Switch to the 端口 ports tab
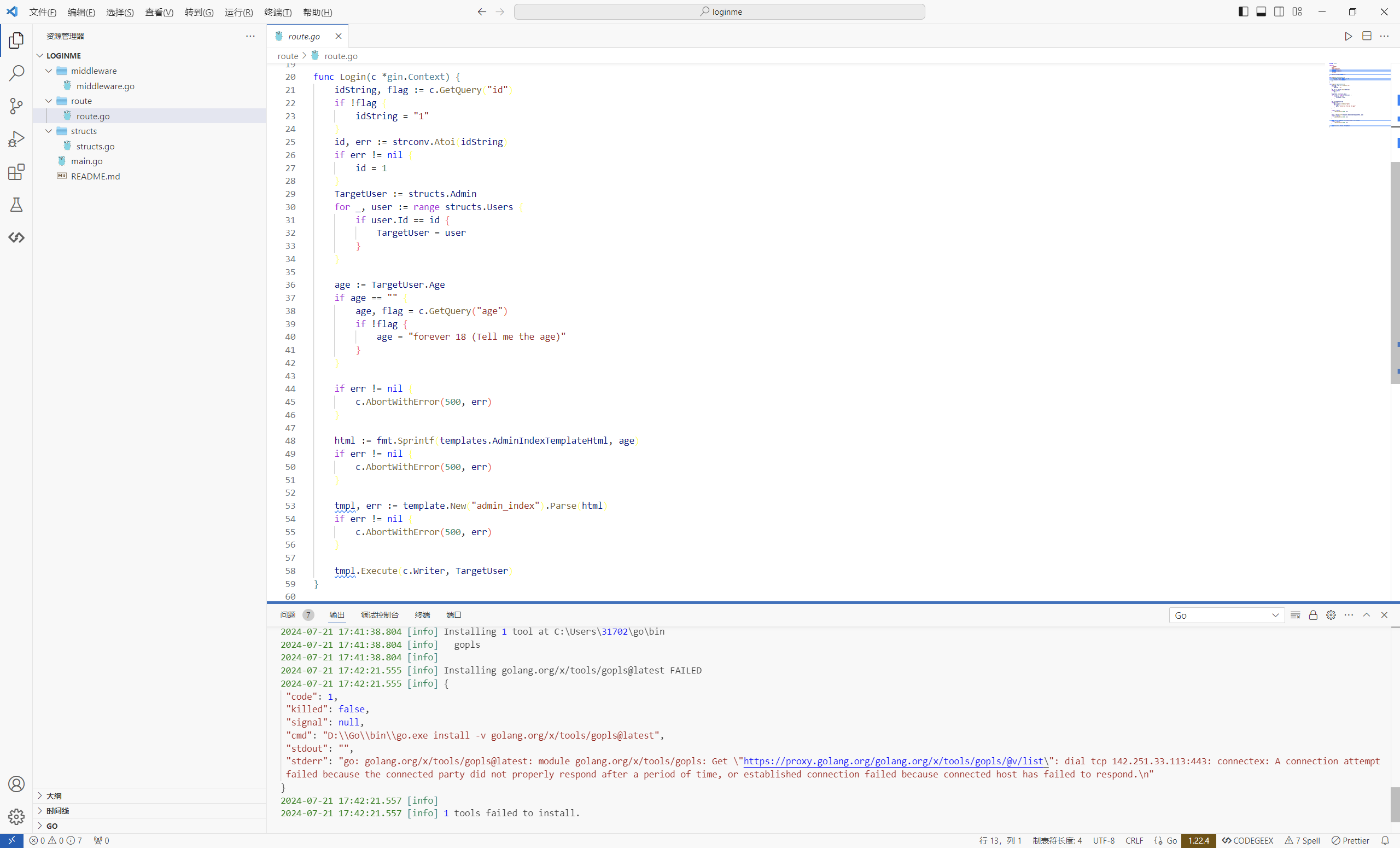 (x=454, y=615)
